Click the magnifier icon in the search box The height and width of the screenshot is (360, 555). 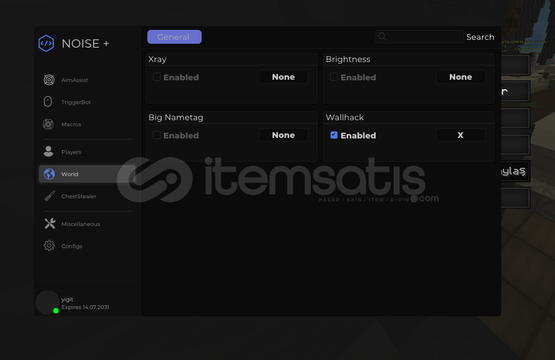(x=382, y=36)
